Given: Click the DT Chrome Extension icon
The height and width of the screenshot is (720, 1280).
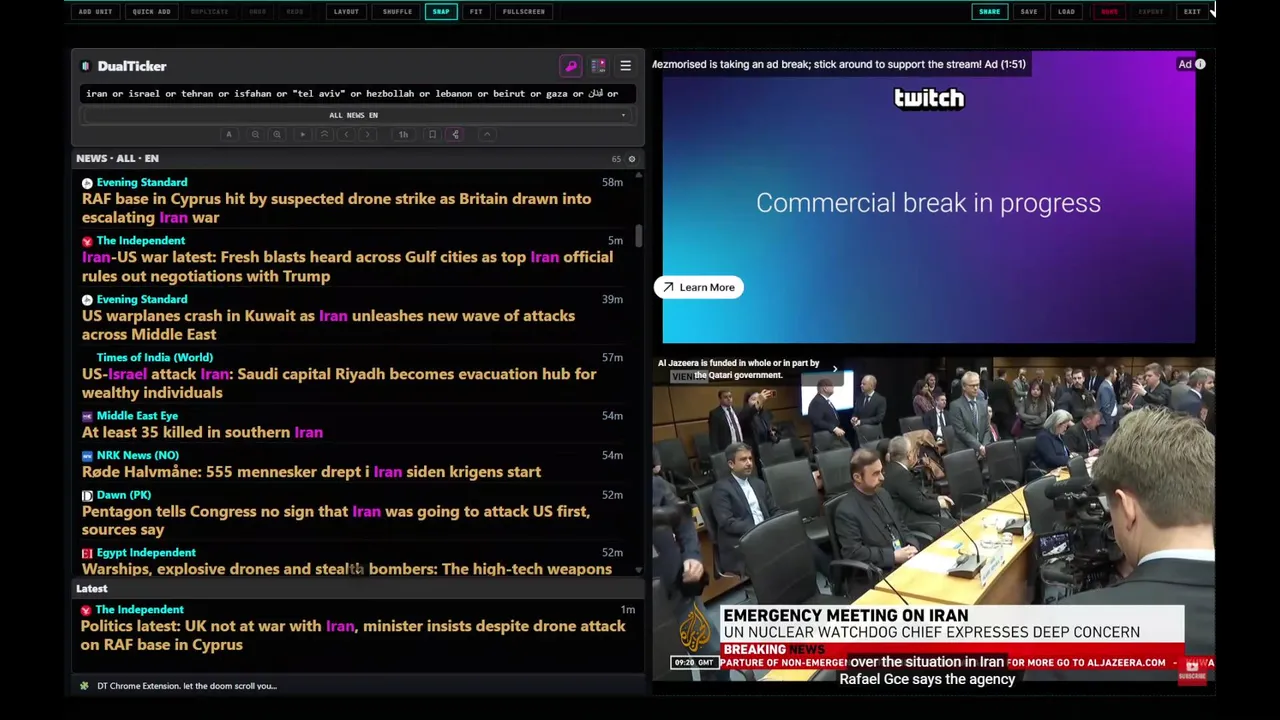Looking at the screenshot, I should pyautogui.click(x=84, y=686).
